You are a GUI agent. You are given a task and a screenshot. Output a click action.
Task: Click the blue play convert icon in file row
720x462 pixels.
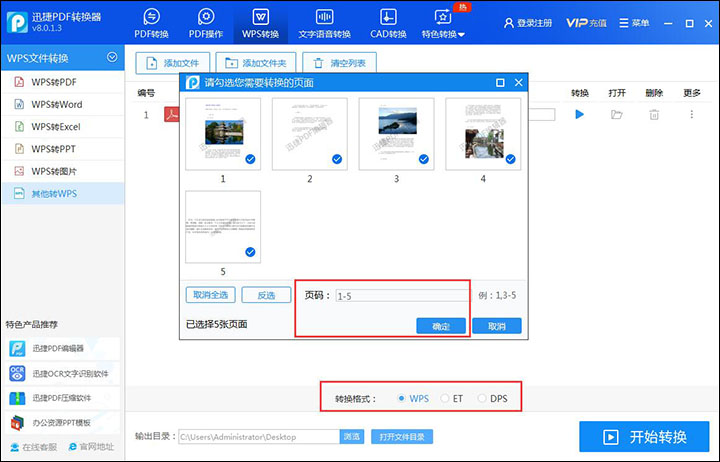[x=579, y=114]
